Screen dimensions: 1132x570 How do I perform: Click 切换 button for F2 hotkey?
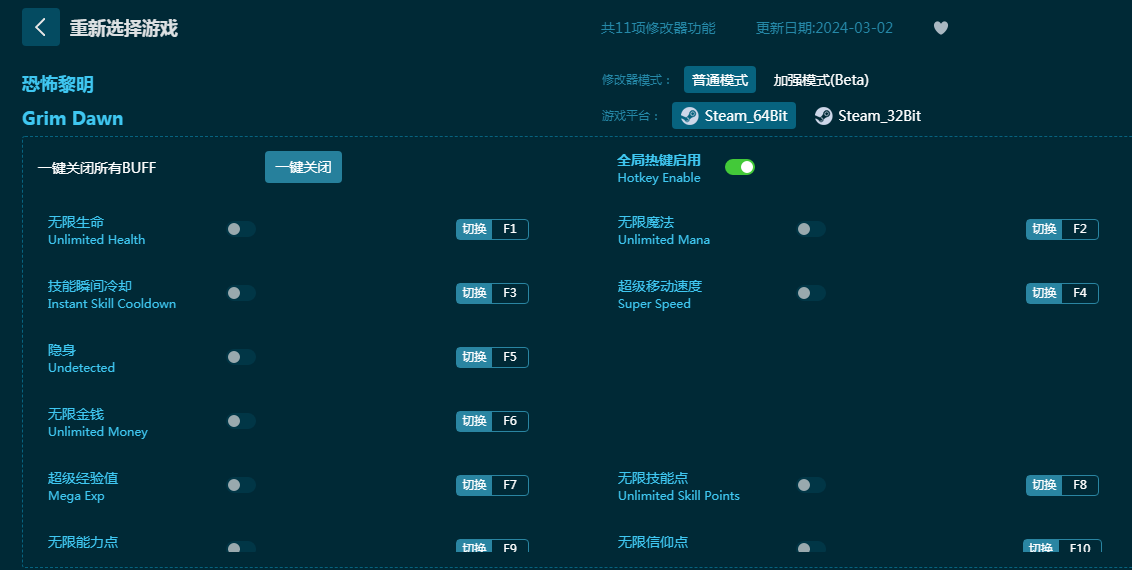(1044, 229)
